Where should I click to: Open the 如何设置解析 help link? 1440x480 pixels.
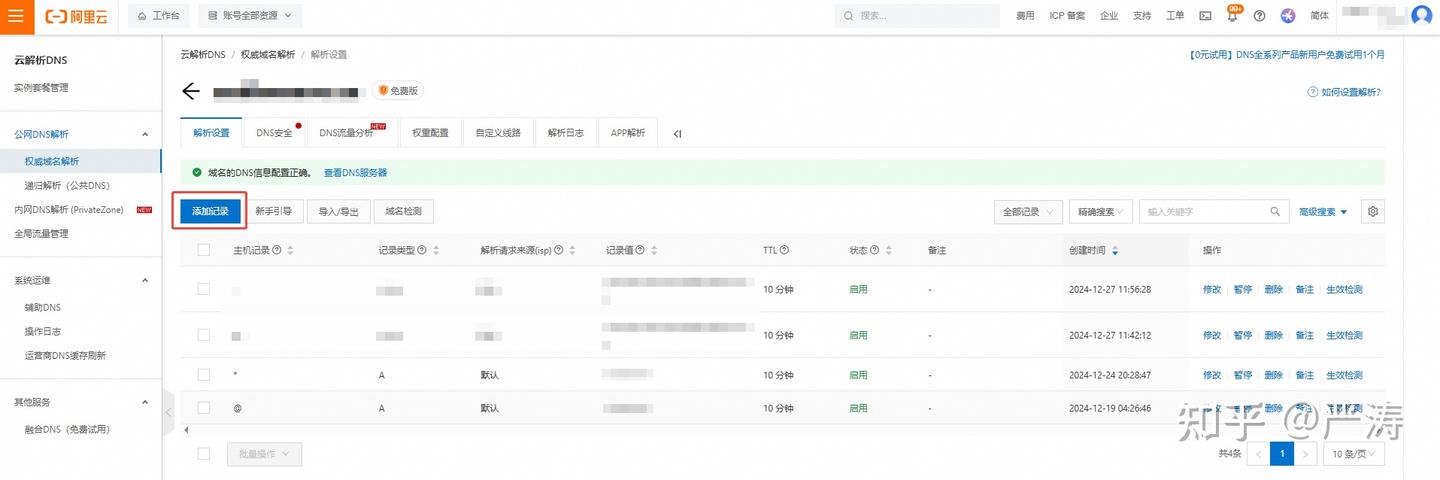tap(1344, 92)
